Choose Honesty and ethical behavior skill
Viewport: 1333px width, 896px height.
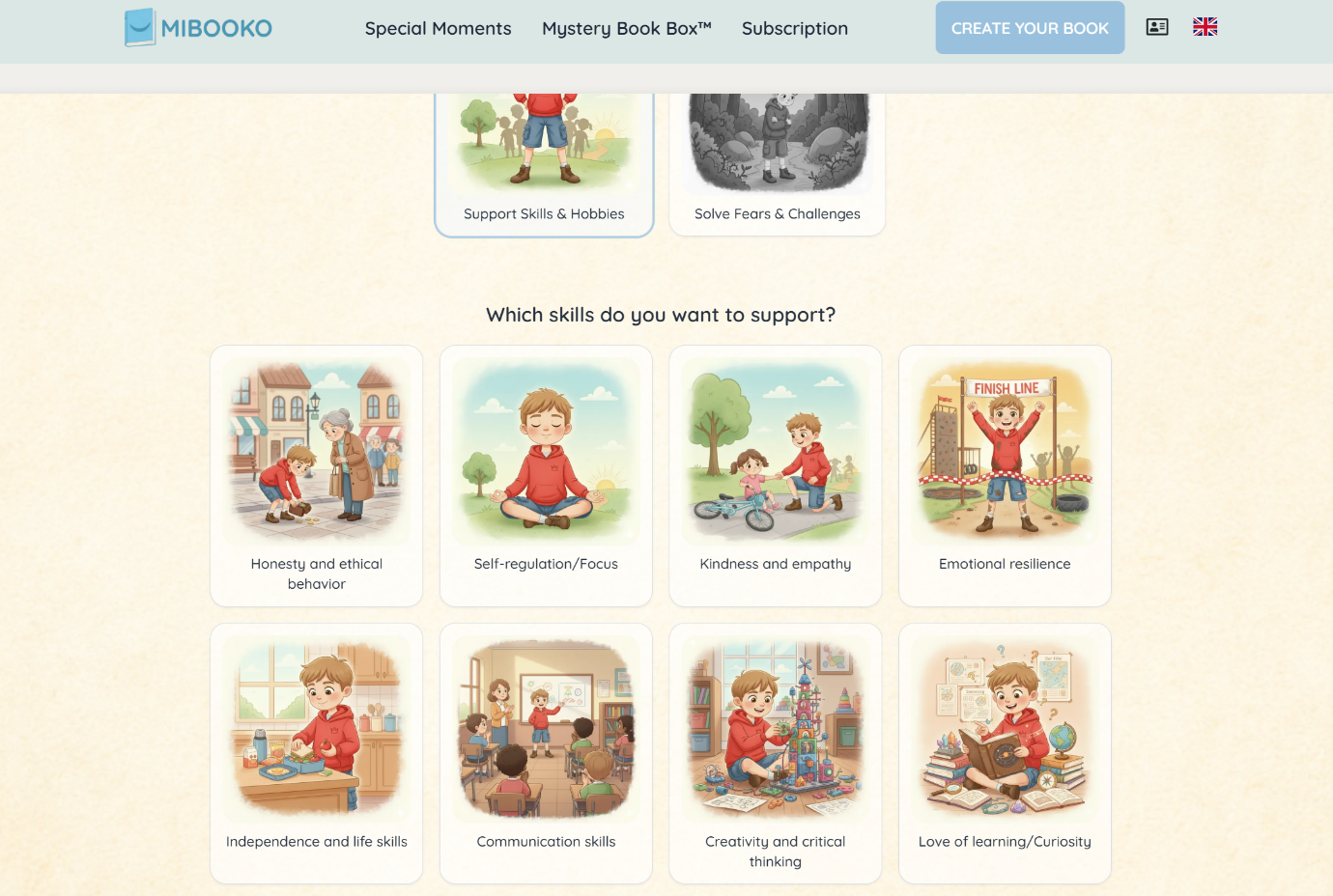(x=317, y=476)
